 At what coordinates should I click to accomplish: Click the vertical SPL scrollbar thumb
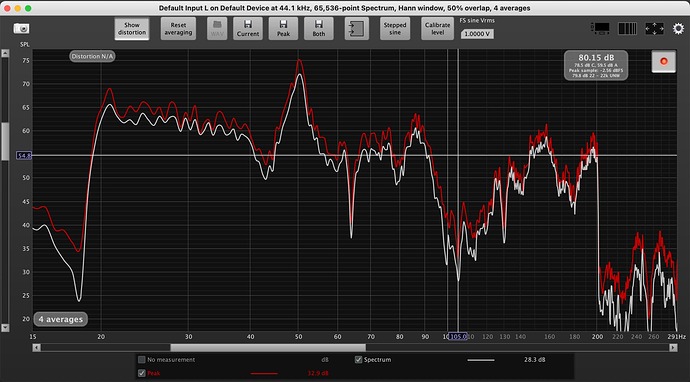pos(5,142)
